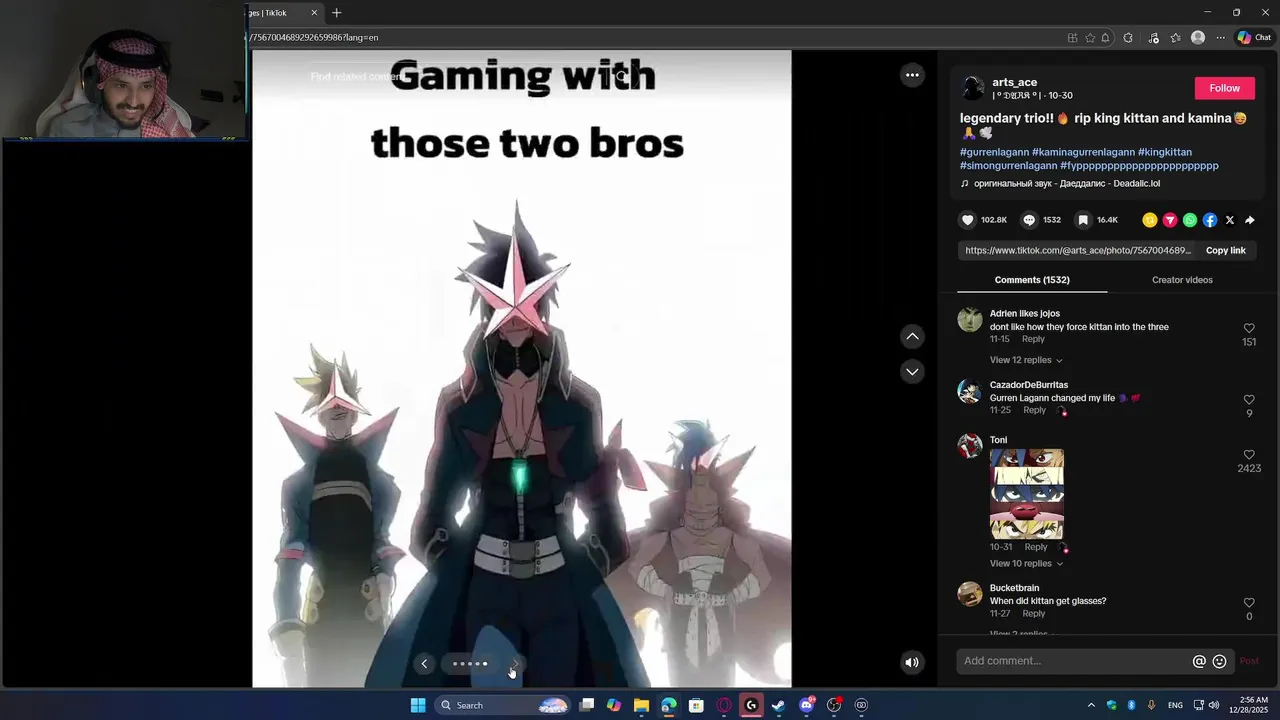Open File Explorer from the taskbar
The image size is (1280, 720).
pyautogui.click(x=641, y=705)
